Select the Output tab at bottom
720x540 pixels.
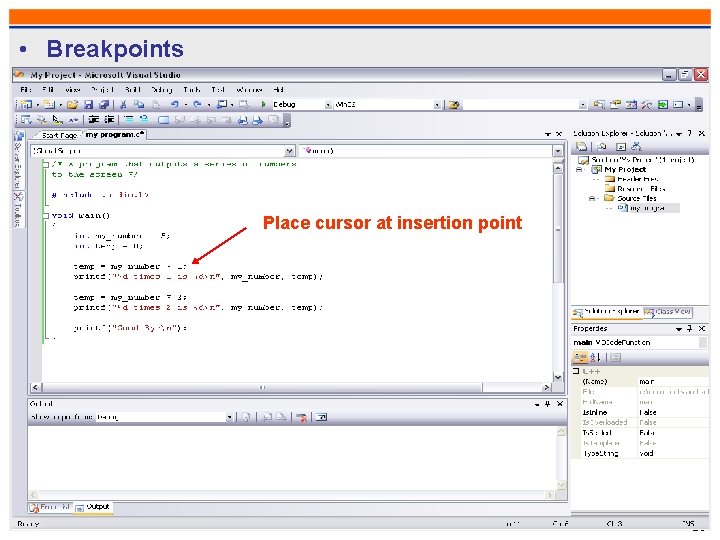coord(93,507)
